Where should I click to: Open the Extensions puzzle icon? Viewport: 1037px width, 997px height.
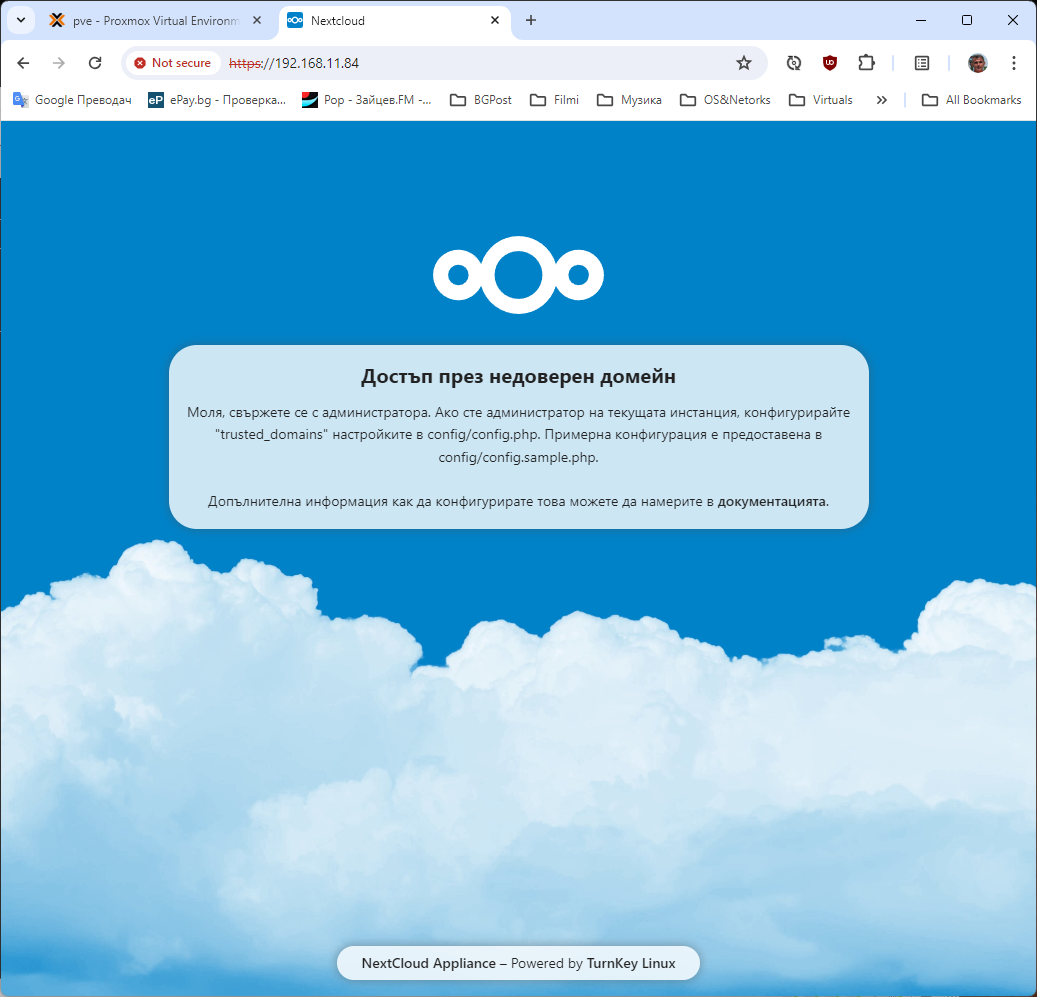(x=866, y=63)
